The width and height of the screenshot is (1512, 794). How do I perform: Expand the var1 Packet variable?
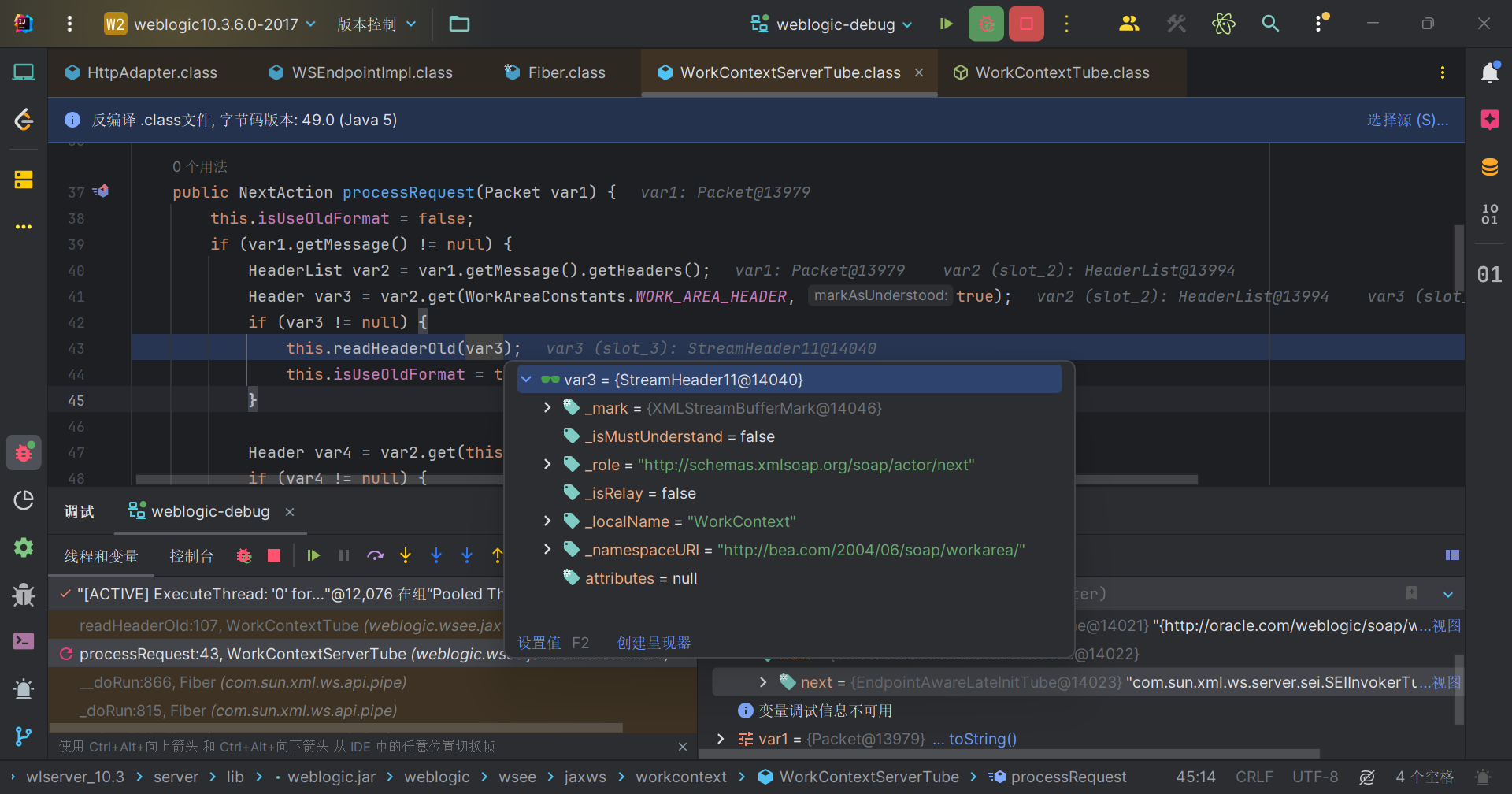[721, 739]
